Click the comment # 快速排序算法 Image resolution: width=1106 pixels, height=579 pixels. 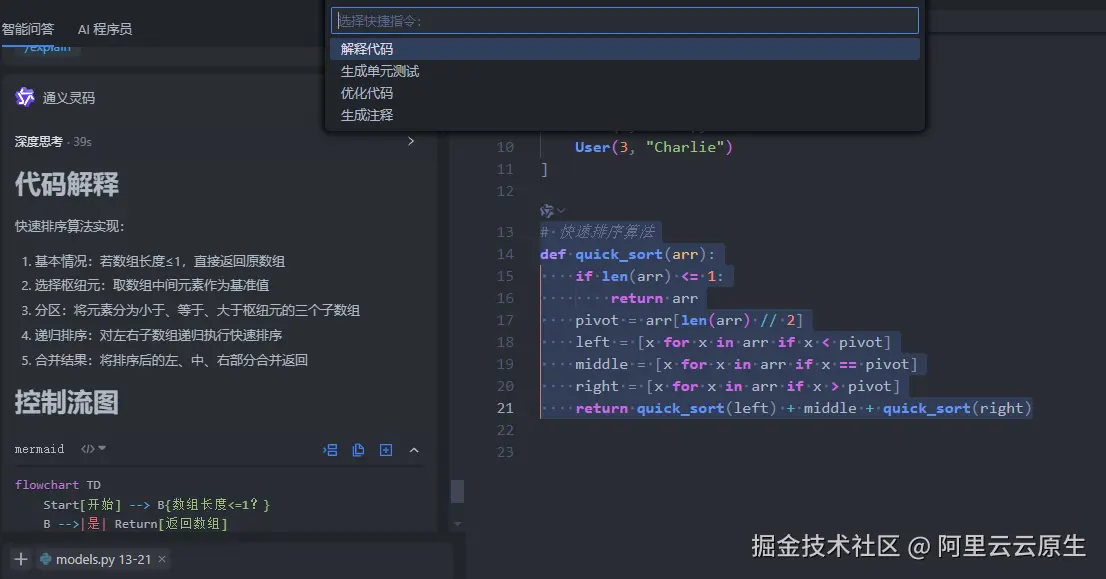pyautogui.click(x=598, y=232)
